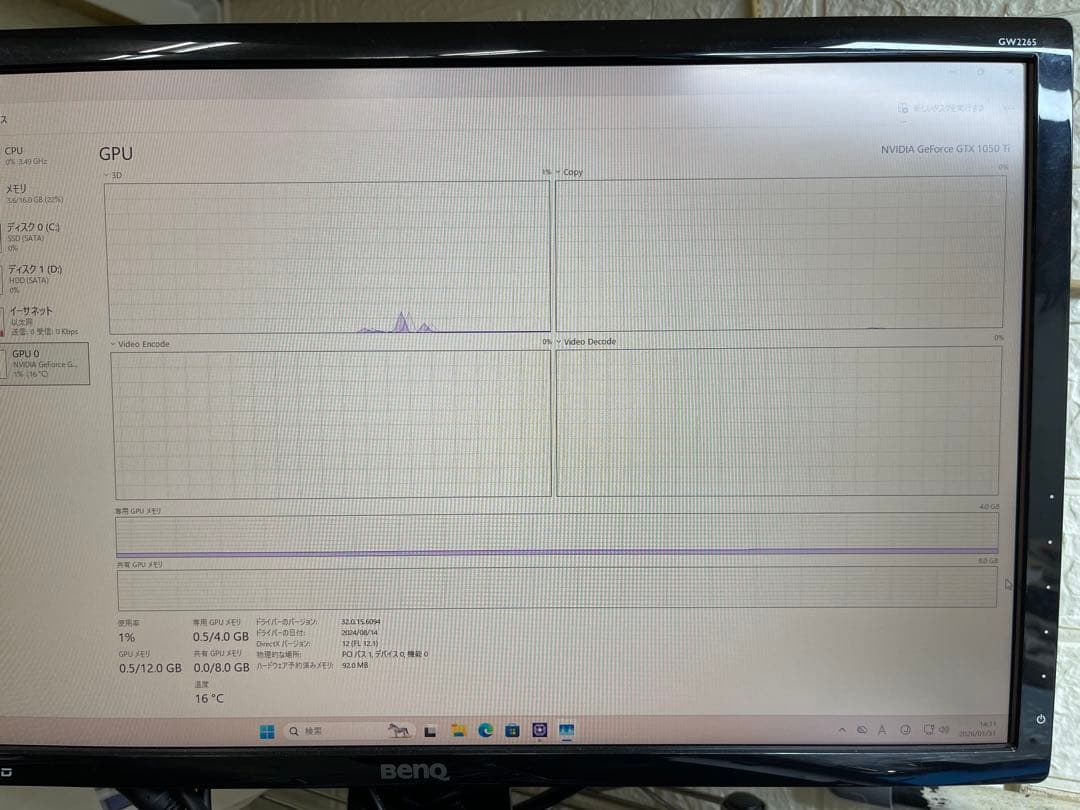Open Microsoft Store from the taskbar
Viewport: 1080px width, 810px height.
[512, 731]
